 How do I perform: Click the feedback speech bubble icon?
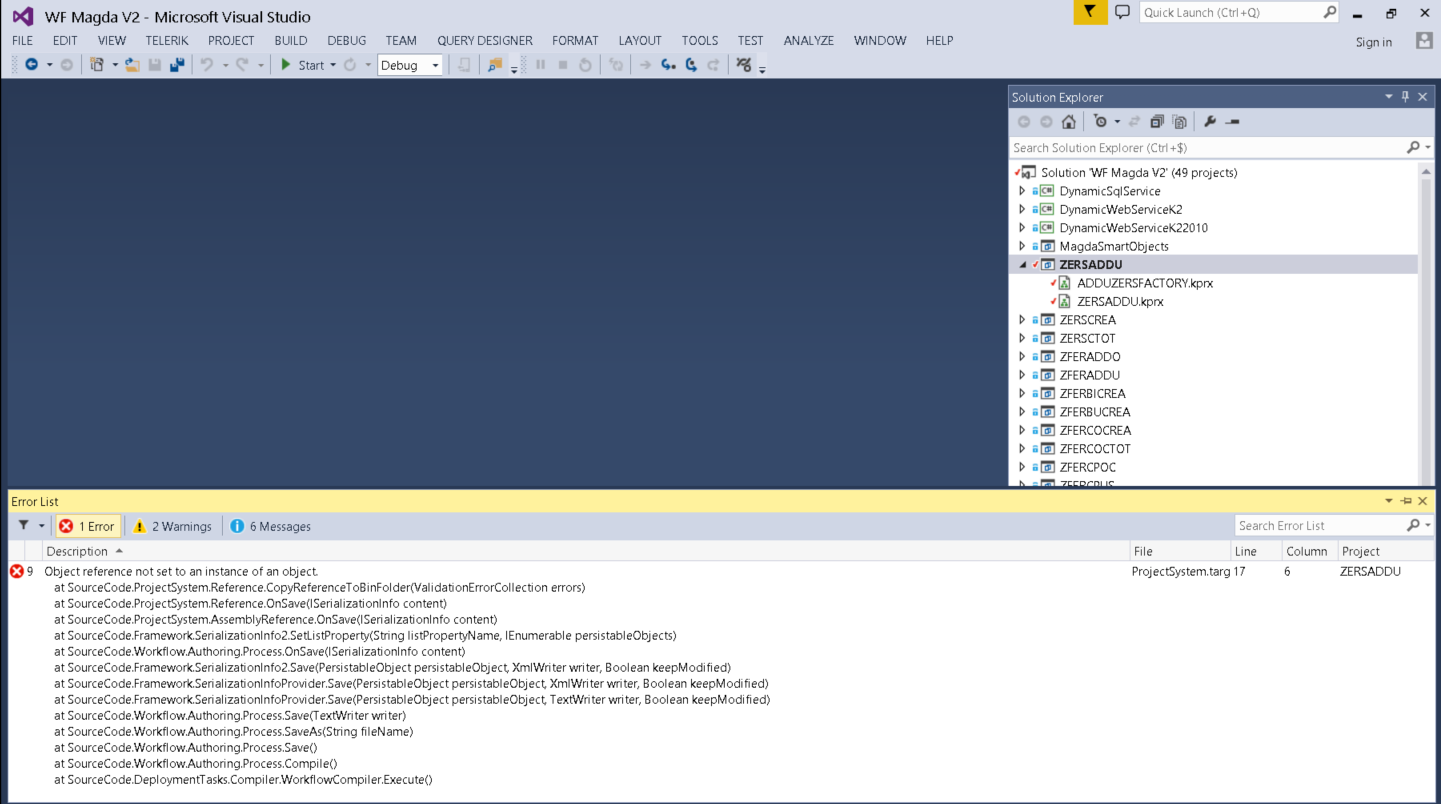(x=1122, y=12)
